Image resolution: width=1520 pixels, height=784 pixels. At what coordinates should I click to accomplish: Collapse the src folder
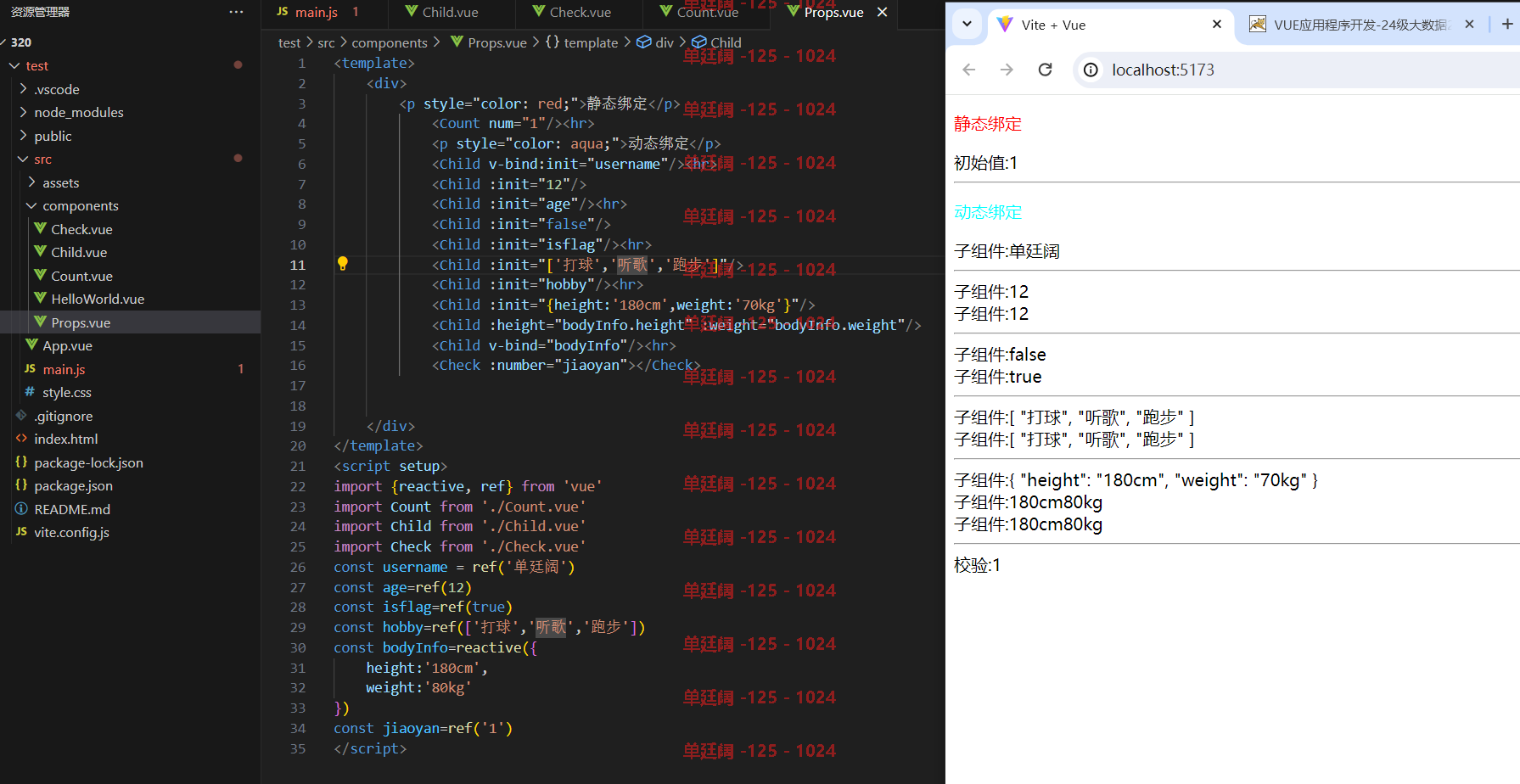tap(23, 159)
